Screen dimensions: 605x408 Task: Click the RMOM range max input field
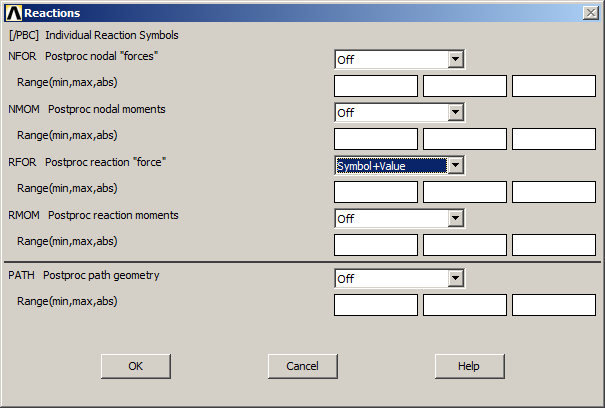point(465,245)
